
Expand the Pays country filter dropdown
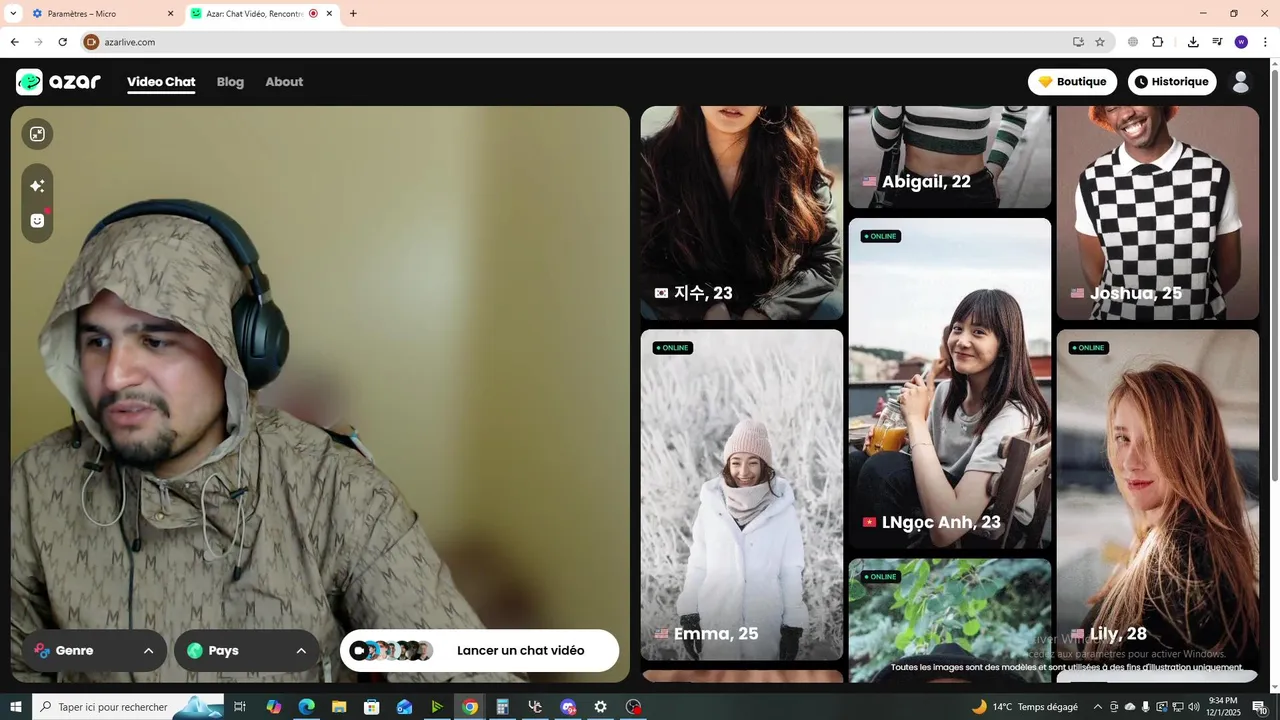point(247,651)
